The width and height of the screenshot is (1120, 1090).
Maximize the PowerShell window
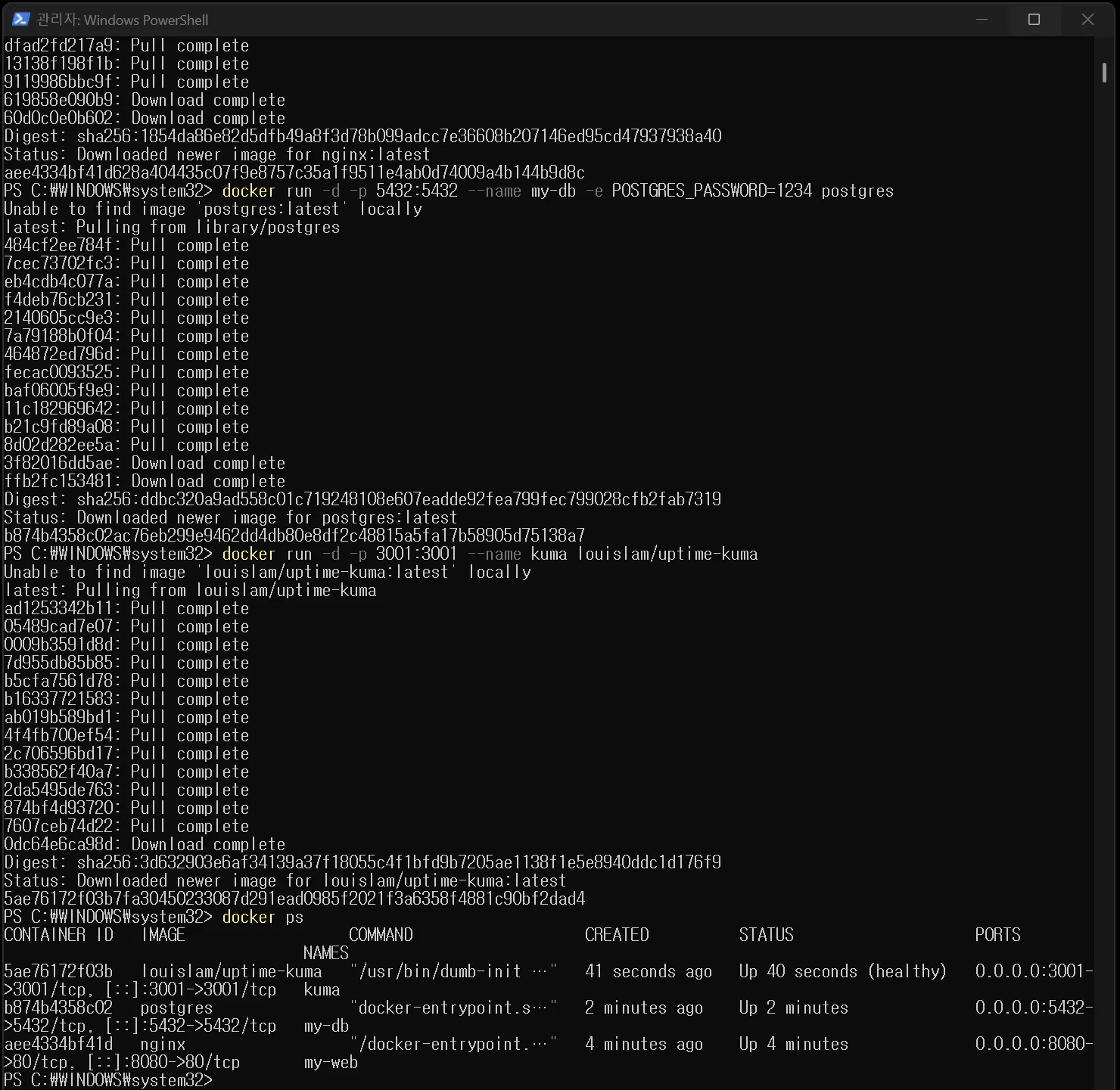tap(1034, 19)
